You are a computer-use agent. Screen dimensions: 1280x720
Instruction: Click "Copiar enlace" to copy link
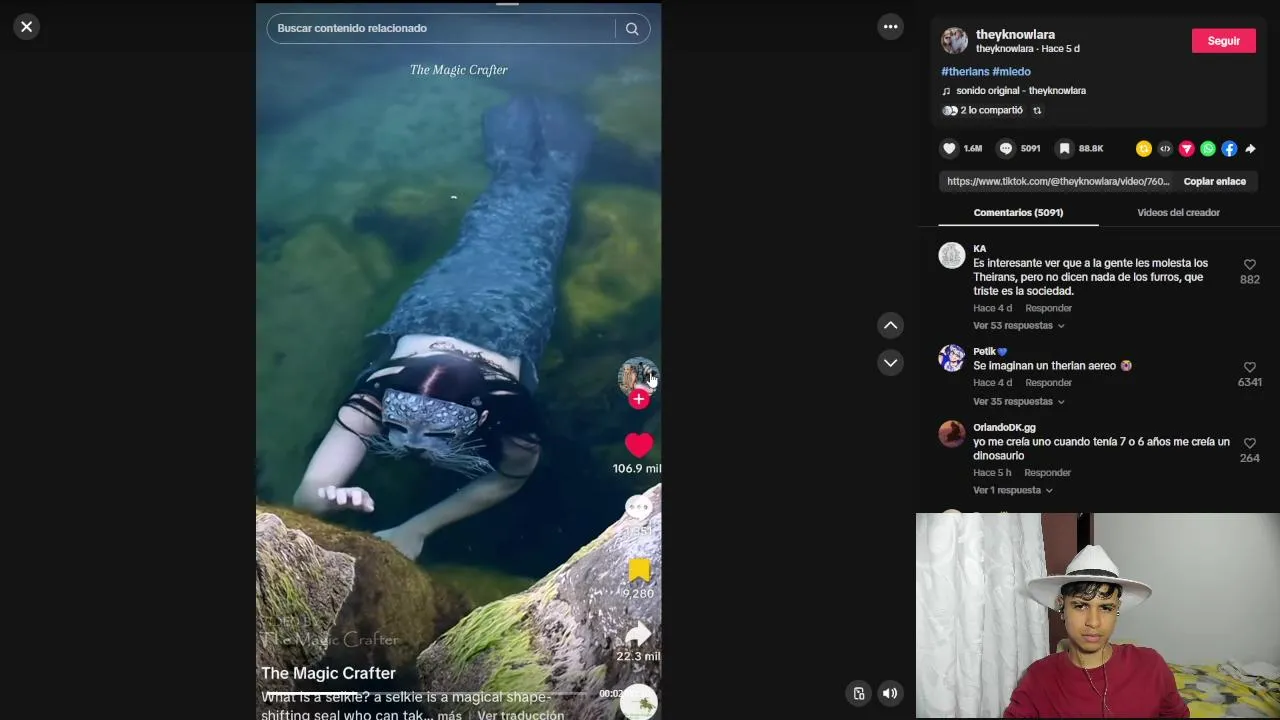point(1214,182)
